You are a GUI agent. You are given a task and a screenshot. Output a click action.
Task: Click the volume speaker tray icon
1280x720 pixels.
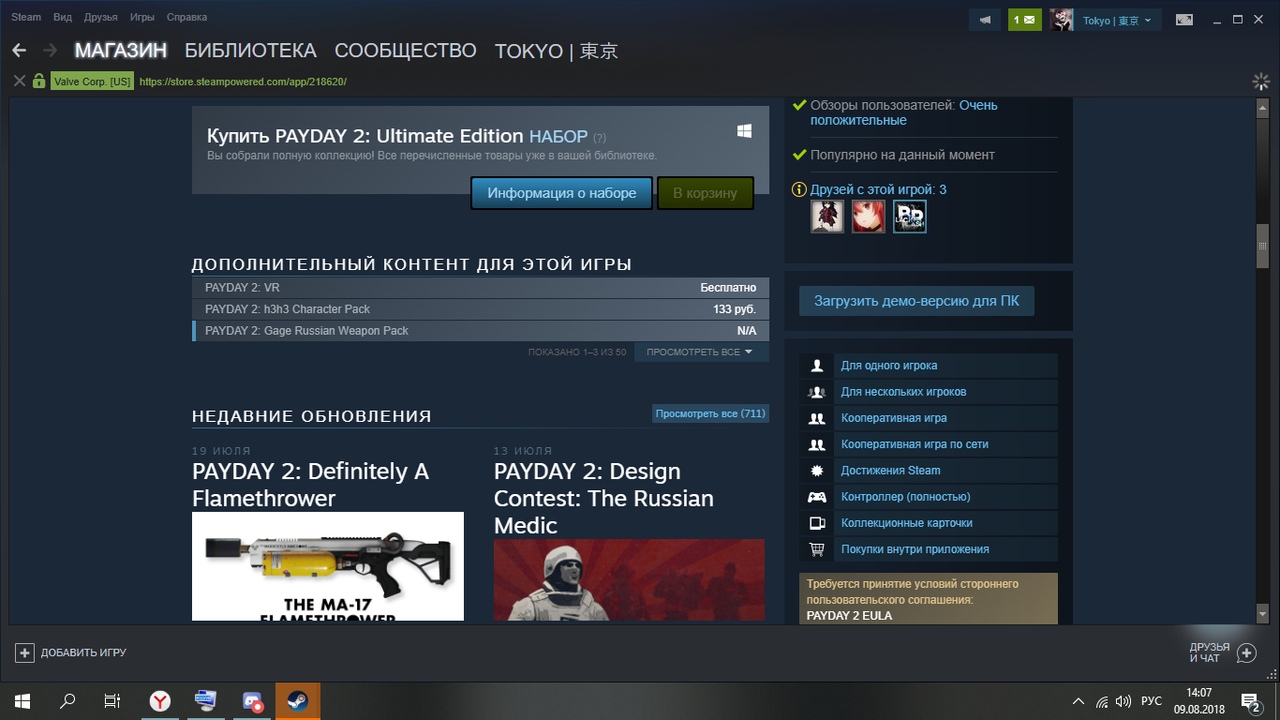[1124, 701]
